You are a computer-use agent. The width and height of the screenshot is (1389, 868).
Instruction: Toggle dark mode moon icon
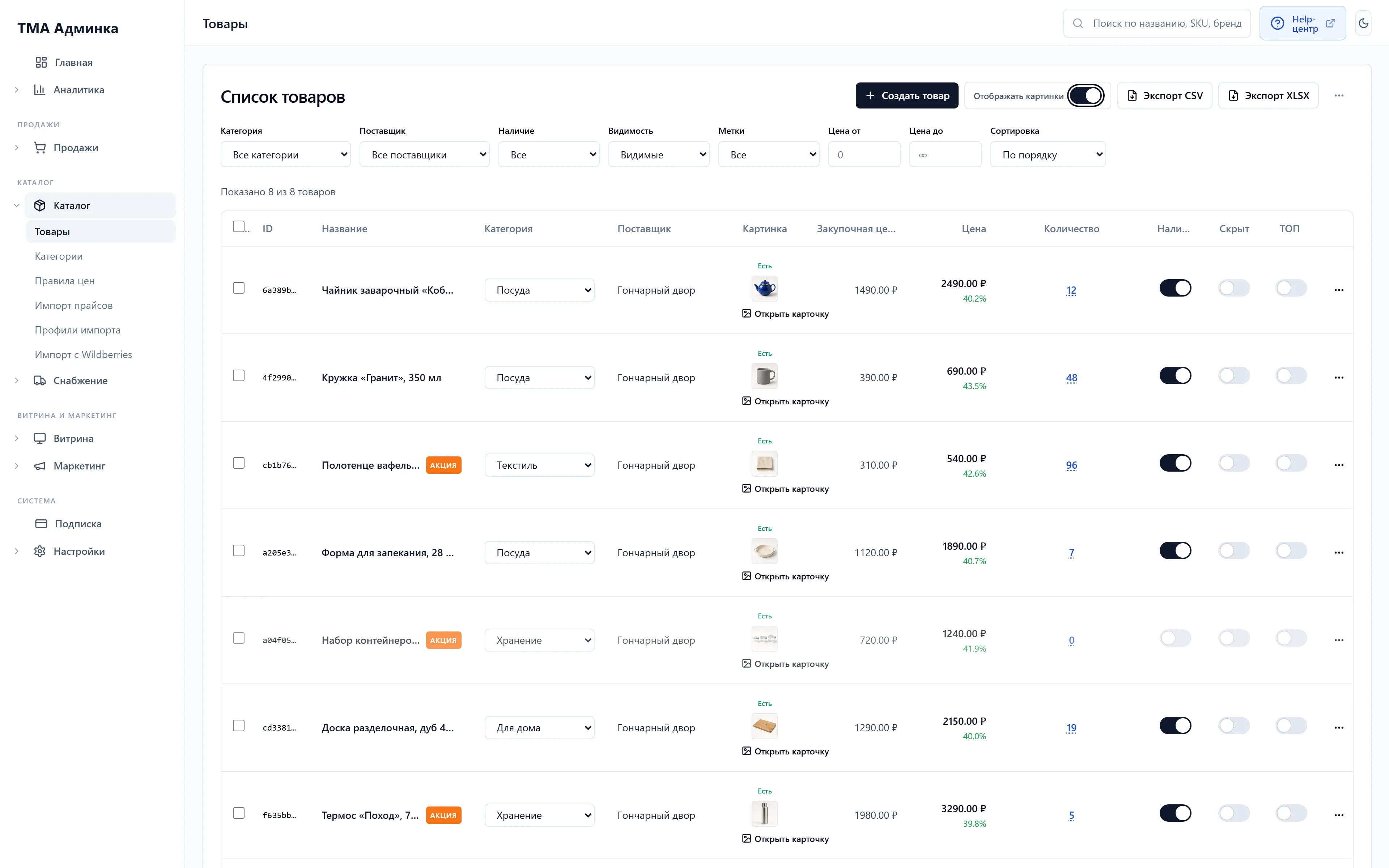tap(1363, 24)
